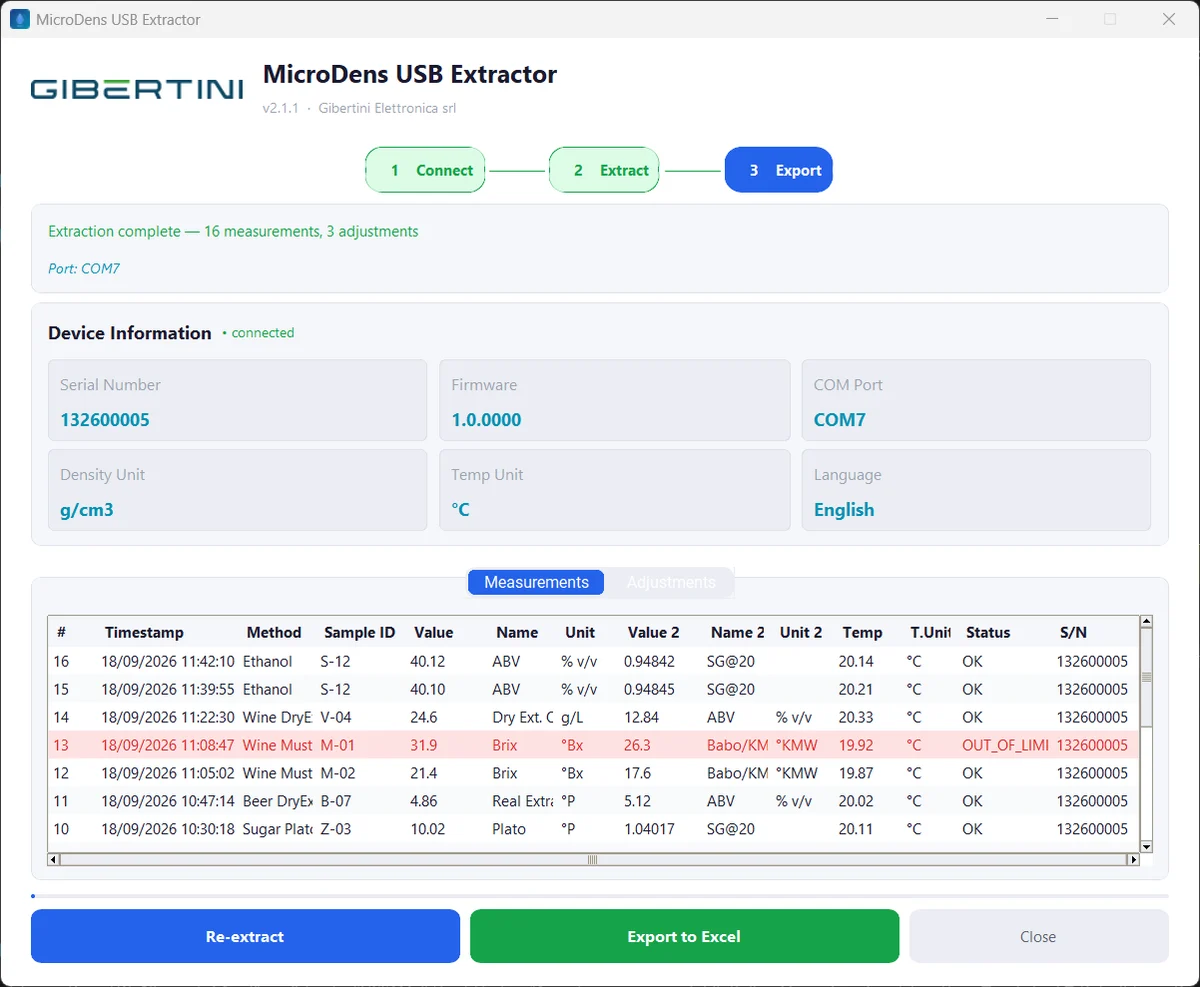Click the Firmware value 1.0.0000

tap(486, 420)
